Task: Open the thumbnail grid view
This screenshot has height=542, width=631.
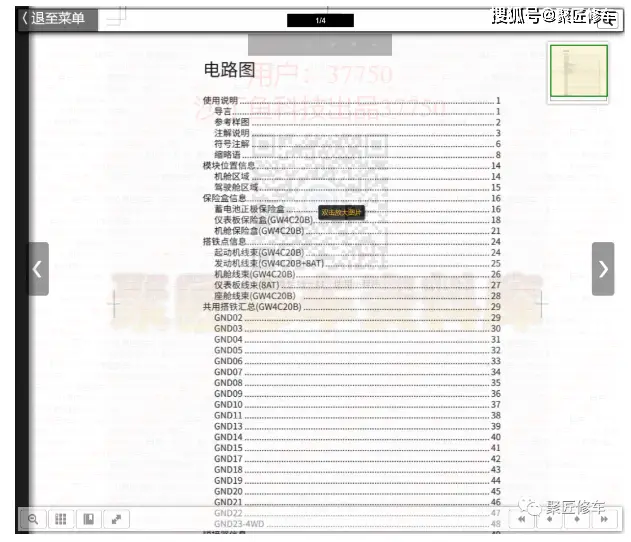Action: [x=61, y=519]
